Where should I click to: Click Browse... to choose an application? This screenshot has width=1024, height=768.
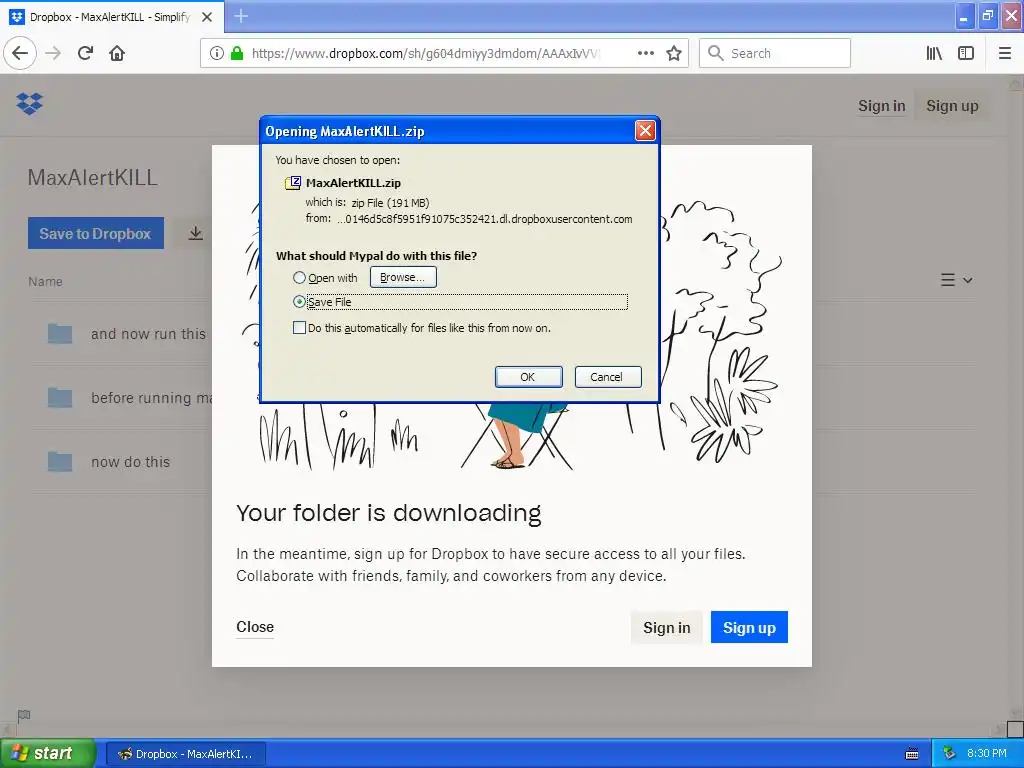pos(403,277)
